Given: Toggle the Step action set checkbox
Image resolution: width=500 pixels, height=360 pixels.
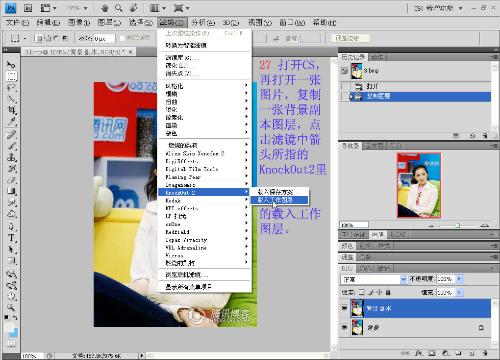Looking at the screenshot, I should pyautogui.click(x=345, y=71).
